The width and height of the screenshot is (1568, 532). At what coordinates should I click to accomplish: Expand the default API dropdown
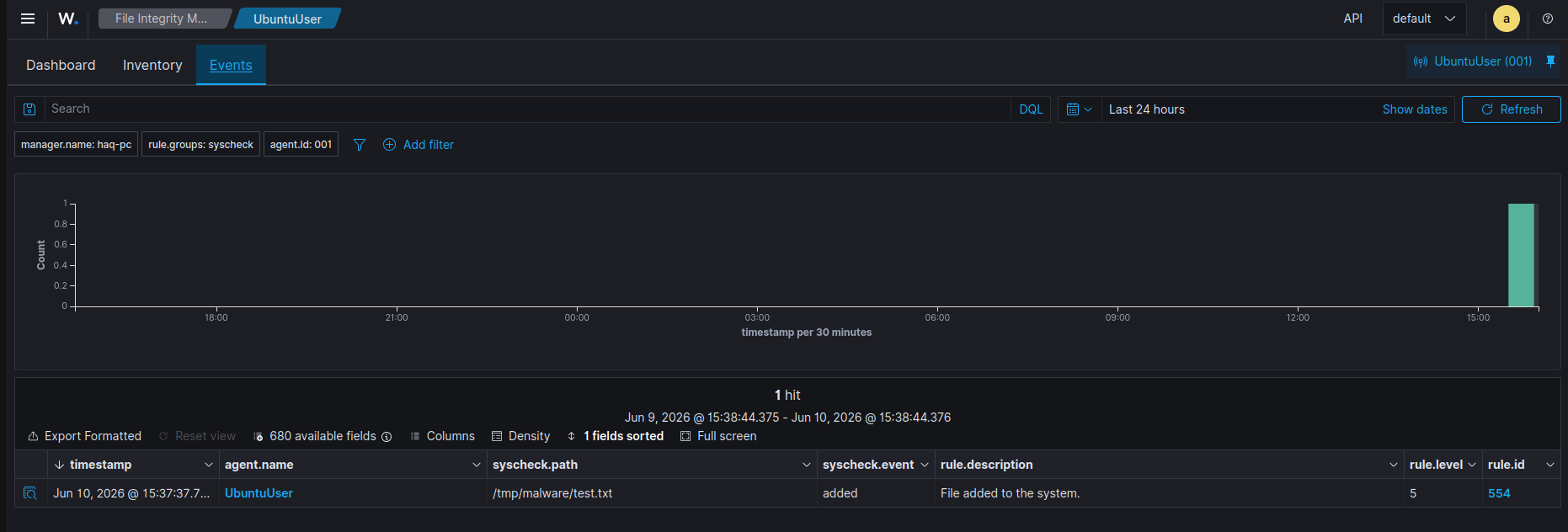pyautogui.click(x=1424, y=19)
